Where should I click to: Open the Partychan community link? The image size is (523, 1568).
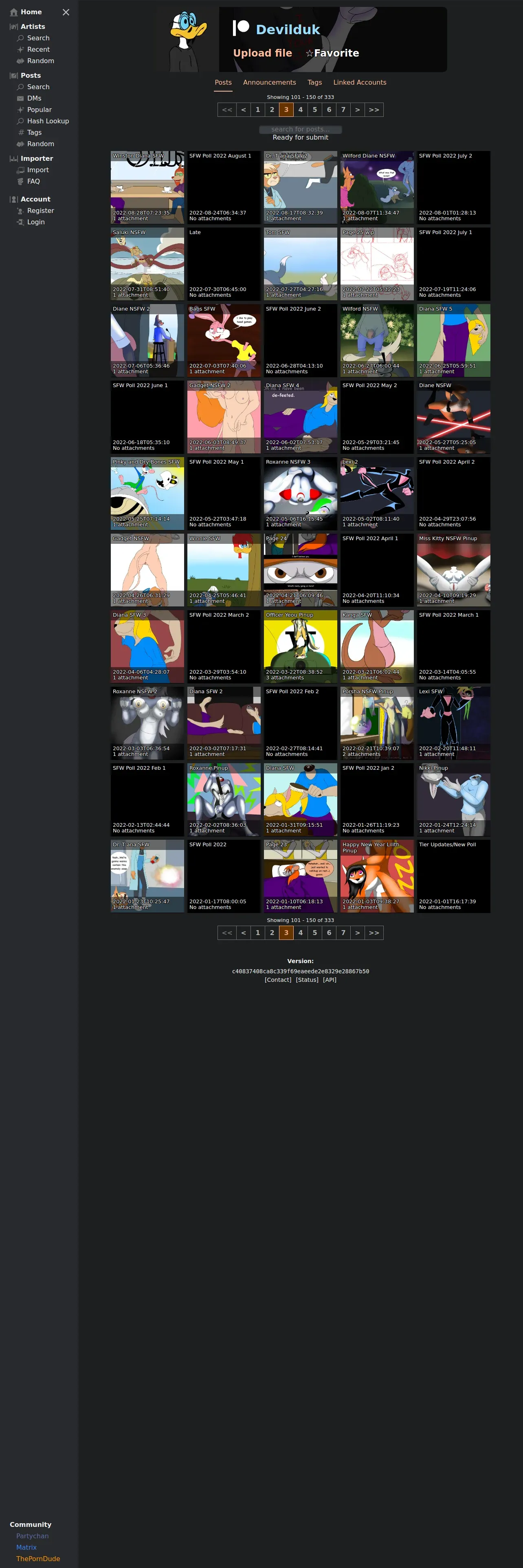(x=32, y=1536)
